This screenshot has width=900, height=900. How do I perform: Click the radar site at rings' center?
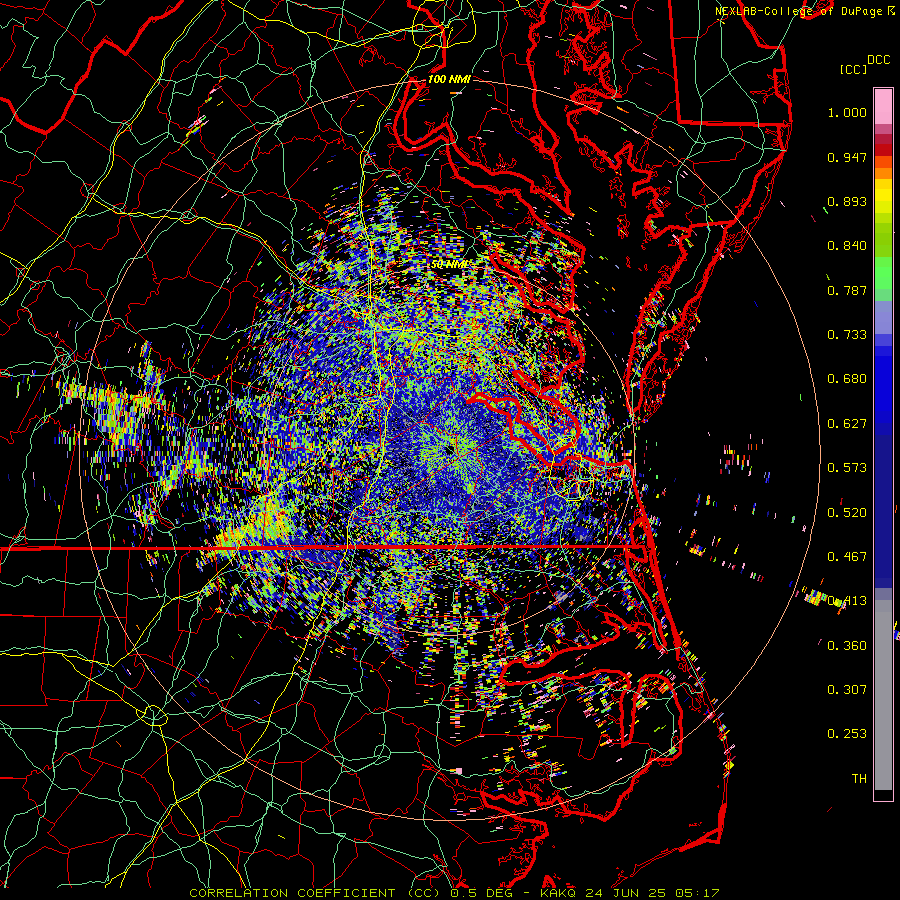click(x=449, y=451)
